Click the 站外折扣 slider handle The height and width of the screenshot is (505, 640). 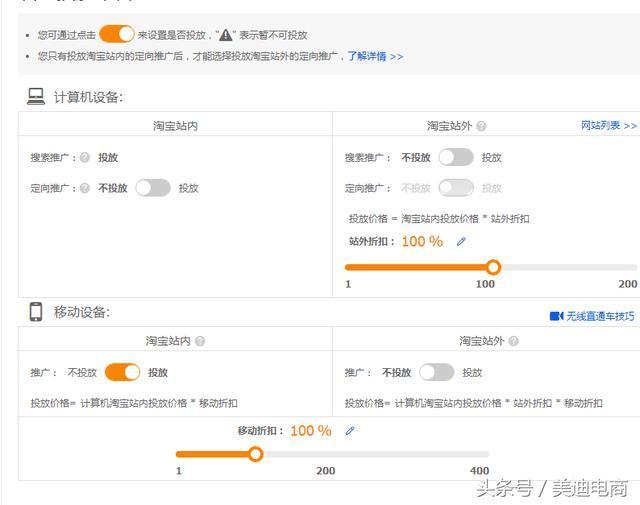tap(493, 267)
